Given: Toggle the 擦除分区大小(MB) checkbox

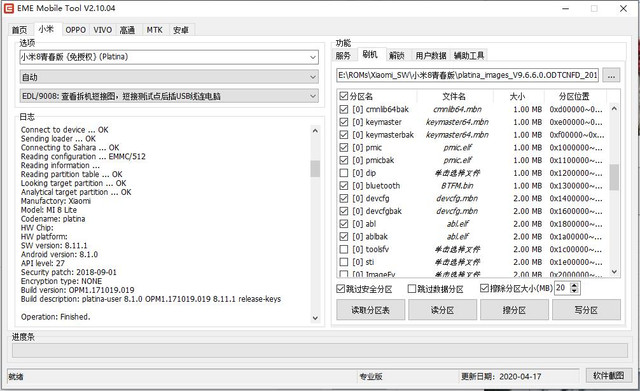Looking at the screenshot, I should (484, 288).
